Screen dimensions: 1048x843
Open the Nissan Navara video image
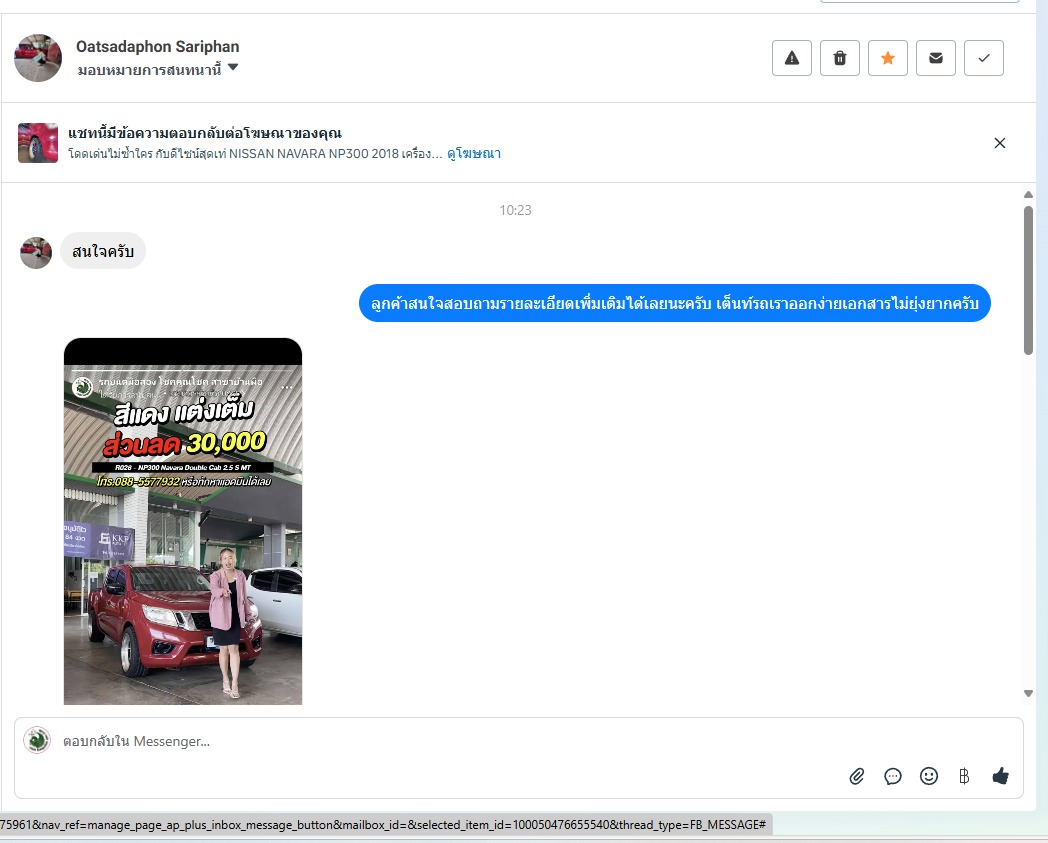coord(183,521)
